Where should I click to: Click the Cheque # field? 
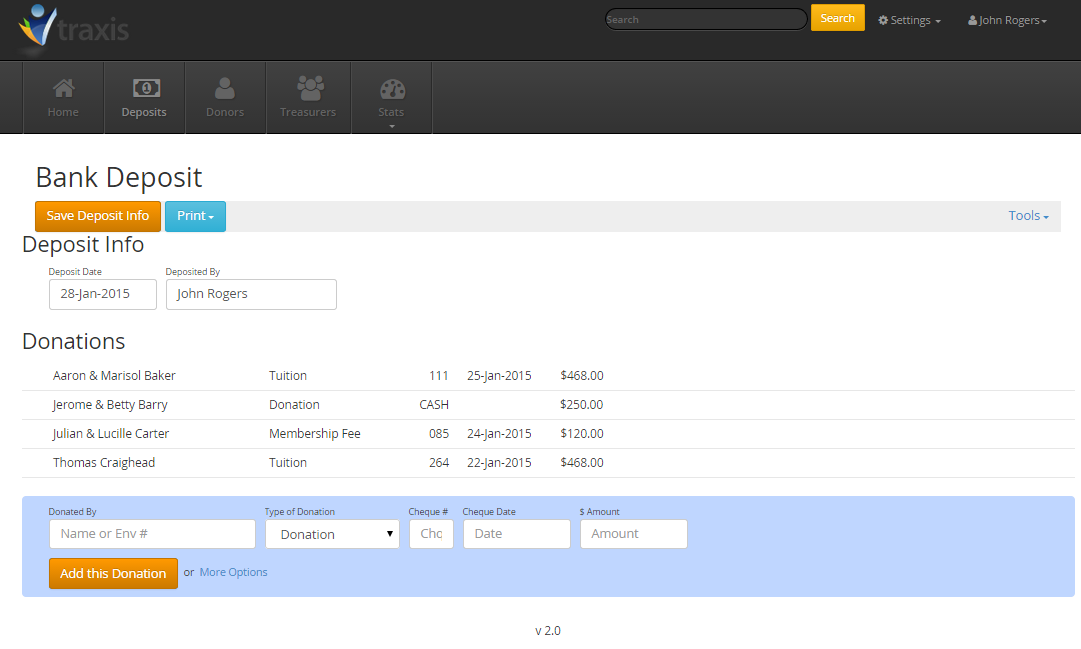coord(432,534)
